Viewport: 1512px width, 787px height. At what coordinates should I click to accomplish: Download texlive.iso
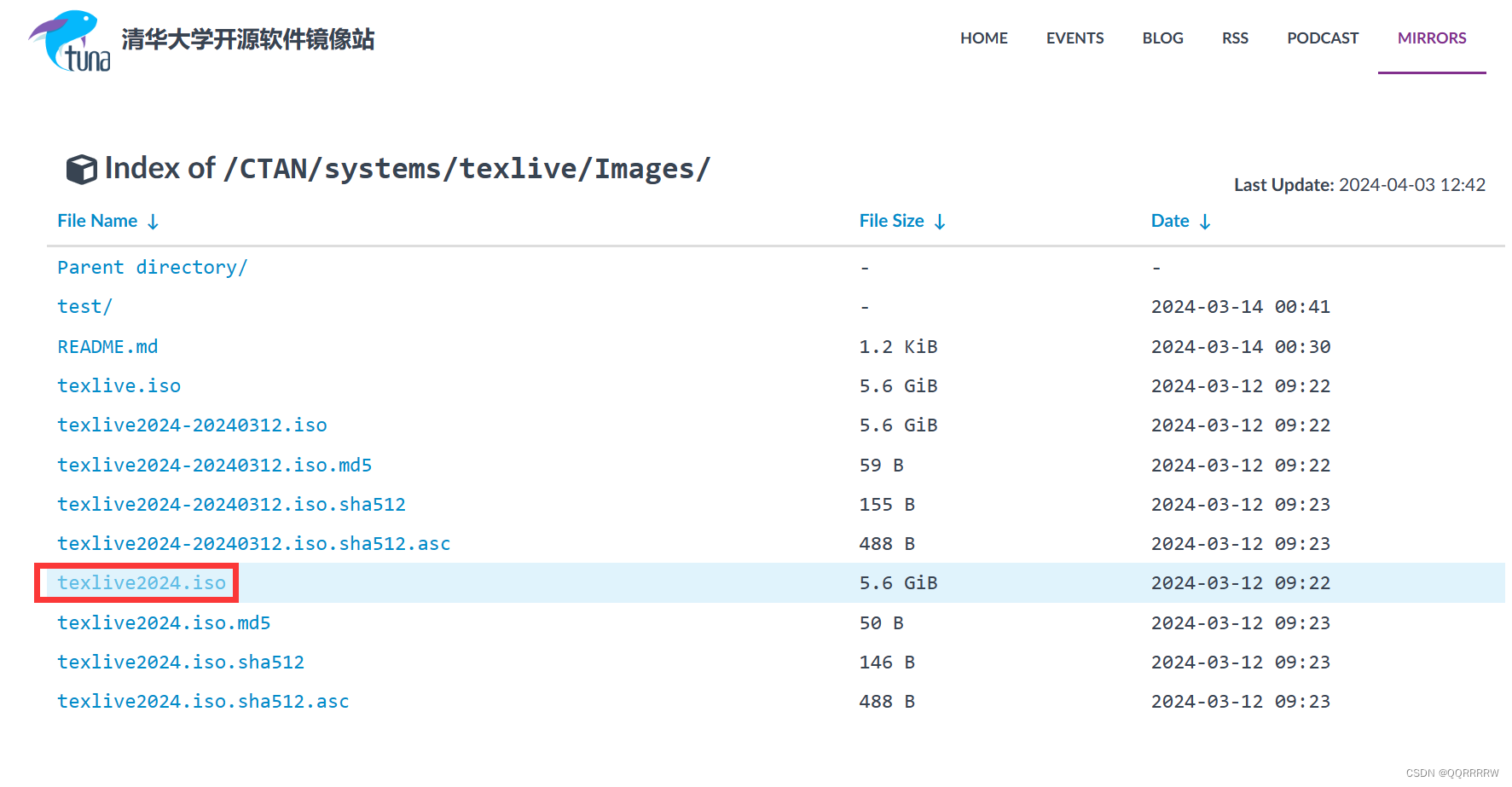click(119, 386)
